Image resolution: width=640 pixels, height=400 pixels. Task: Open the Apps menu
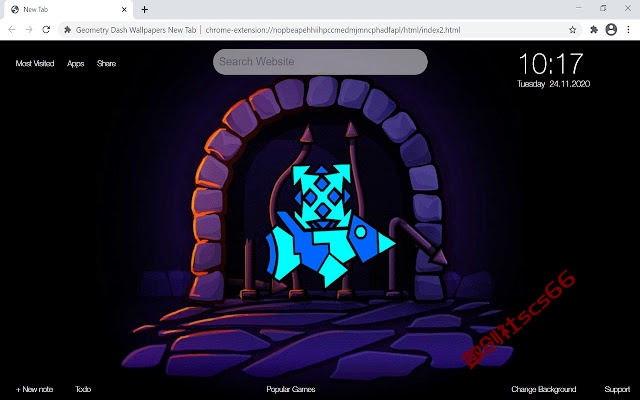(76, 64)
